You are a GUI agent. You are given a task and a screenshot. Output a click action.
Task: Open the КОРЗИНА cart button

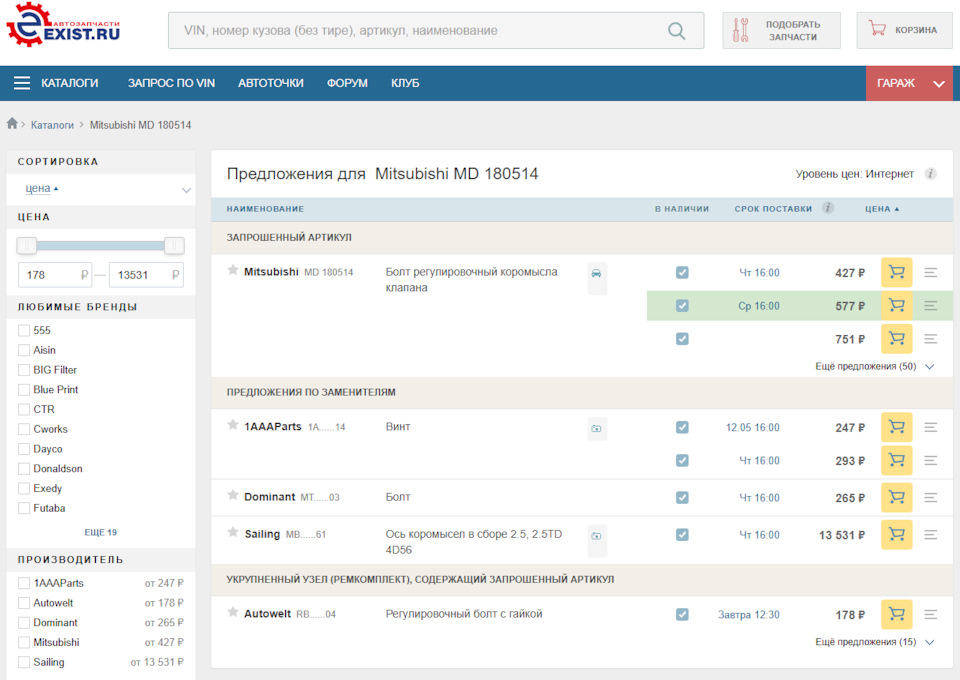point(904,31)
